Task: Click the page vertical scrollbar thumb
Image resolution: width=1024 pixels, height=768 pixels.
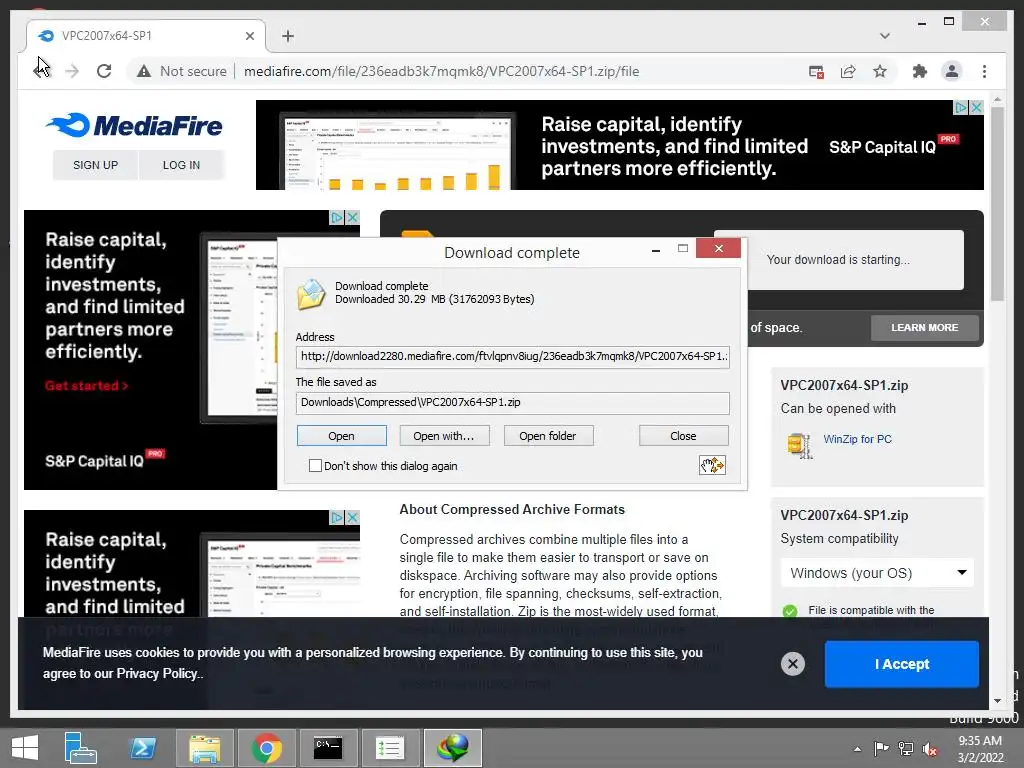Action: click(x=997, y=202)
